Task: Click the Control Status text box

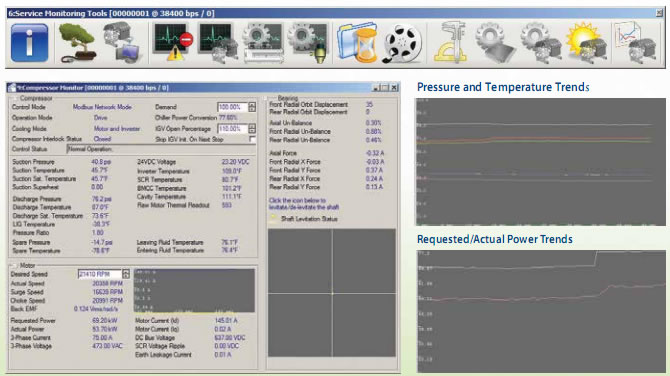Action: (x=162, y=149)
